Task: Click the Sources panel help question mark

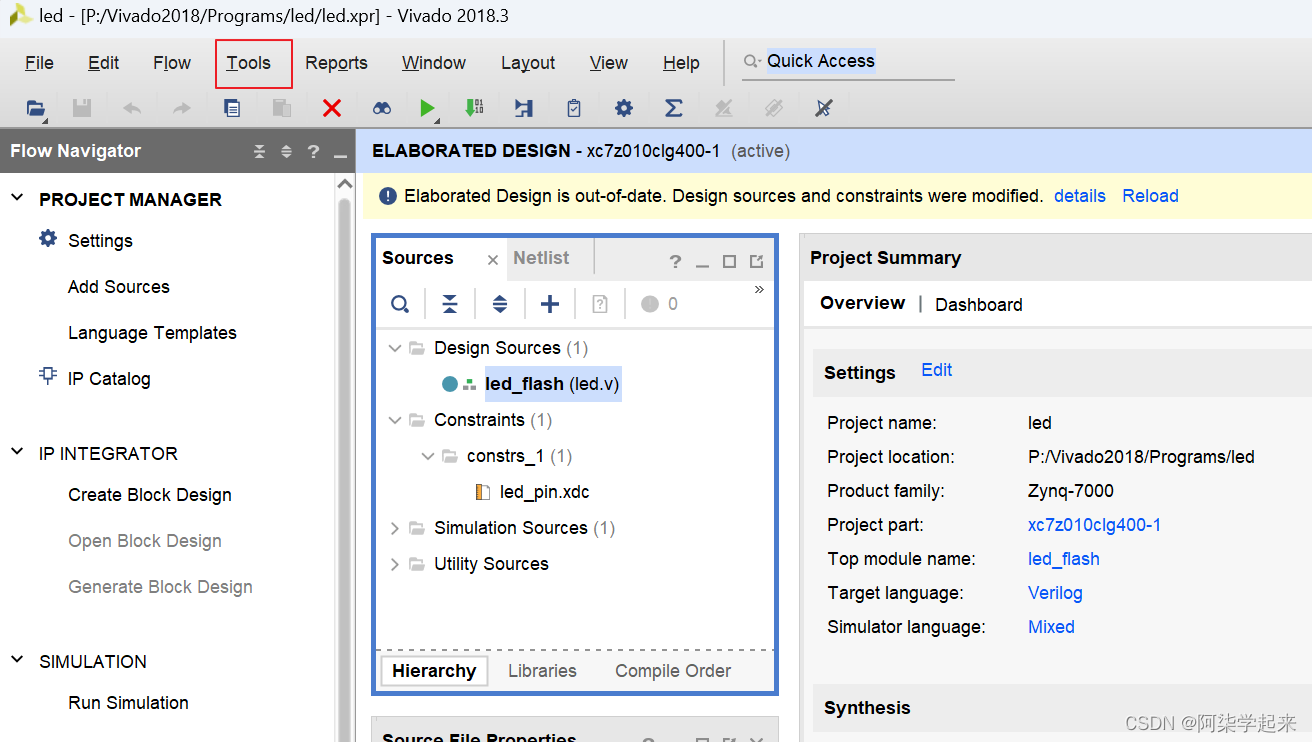Action: pos(676,262)
